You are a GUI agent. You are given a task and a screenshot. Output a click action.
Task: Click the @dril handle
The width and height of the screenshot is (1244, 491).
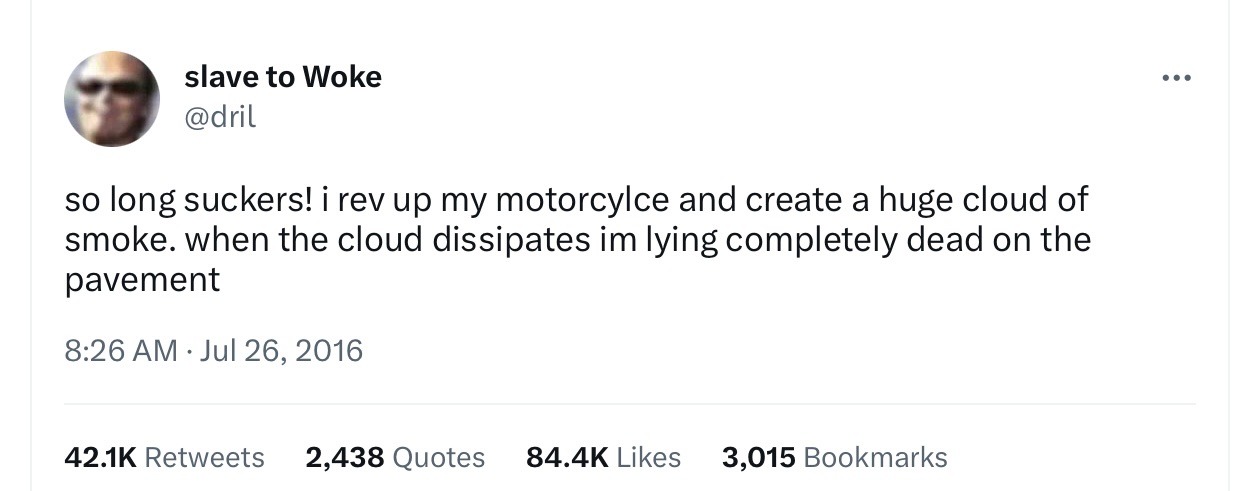[x=220, y=117]
